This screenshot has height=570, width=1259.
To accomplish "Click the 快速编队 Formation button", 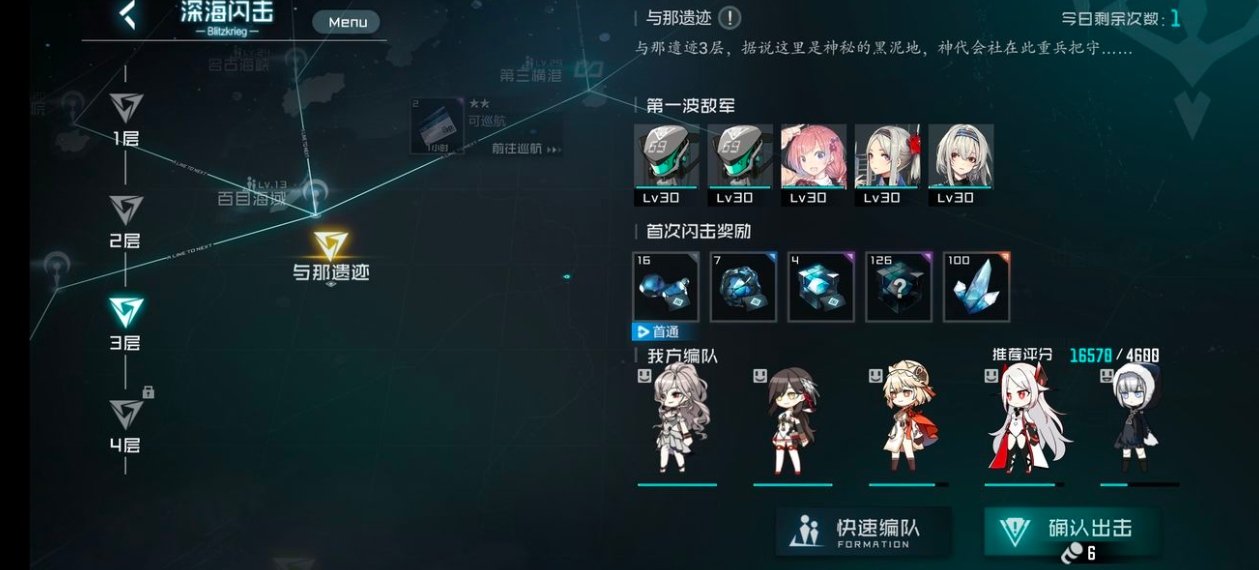I will tap(864, 532).
